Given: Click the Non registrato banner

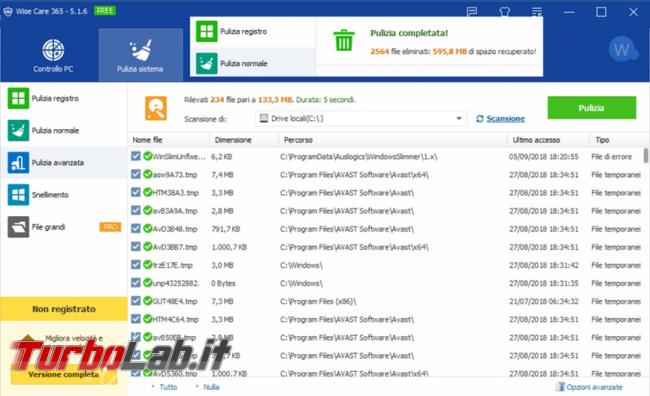Looking at the screenshot, I should (64, 309).
